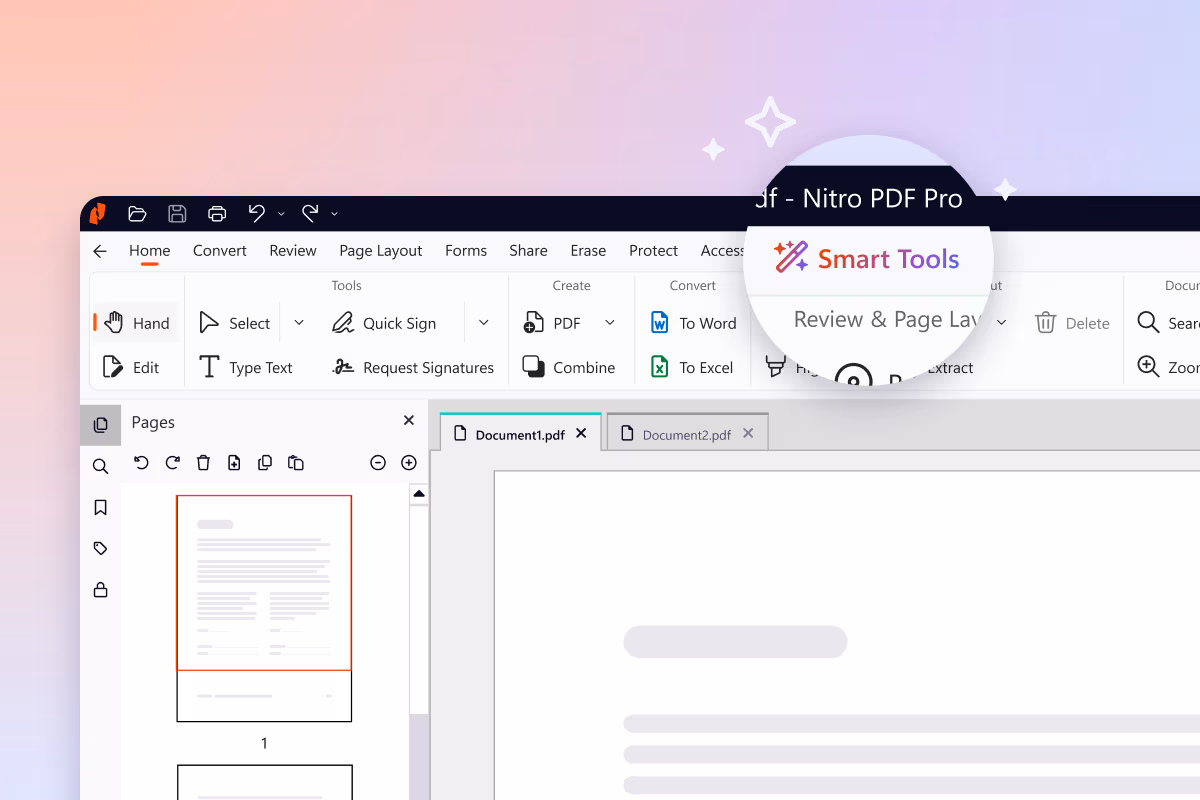
Task: Pick the Select tool
Action: point(235,323)
